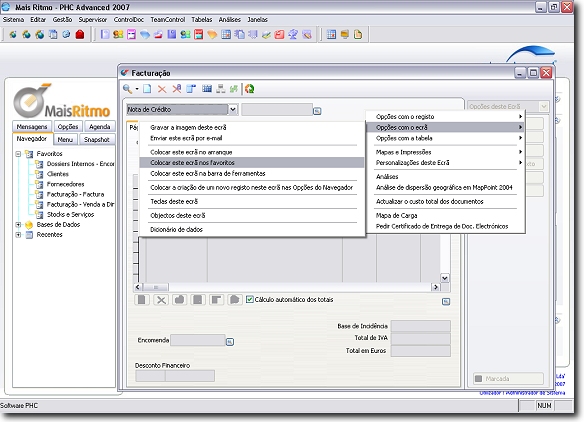Click small lookup icon right of totals checkbox
The height and width of the screenshot is (422, 584).
(446, 301)
